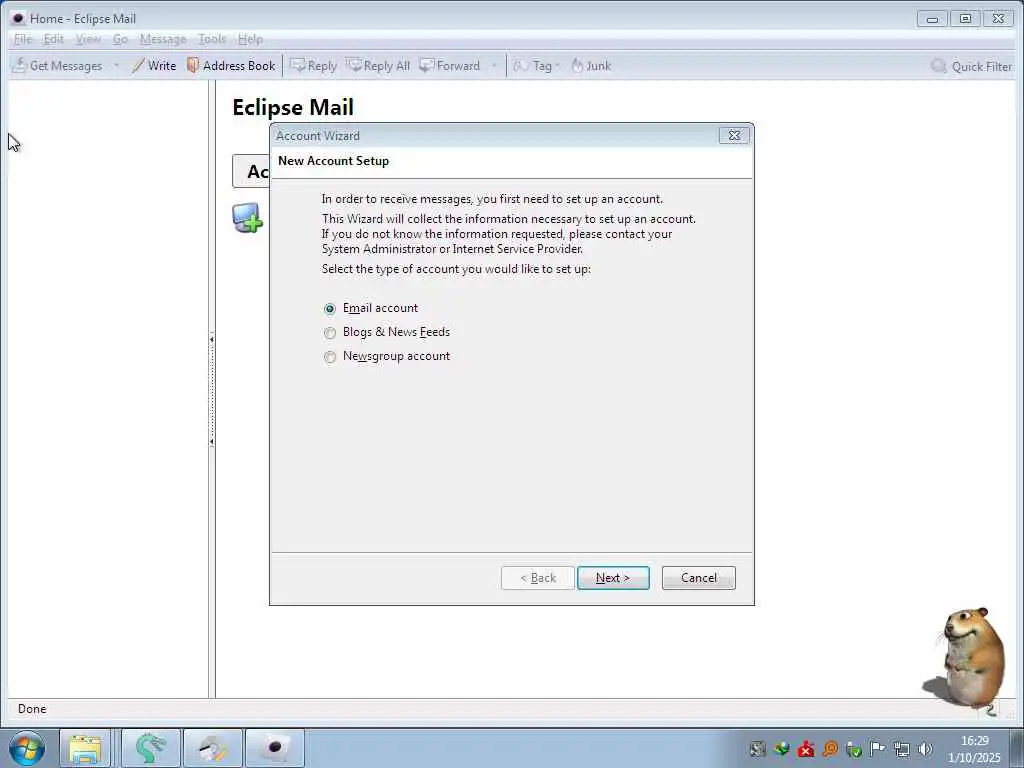
Task: Open the Help menu
Action: coord(250,39)
